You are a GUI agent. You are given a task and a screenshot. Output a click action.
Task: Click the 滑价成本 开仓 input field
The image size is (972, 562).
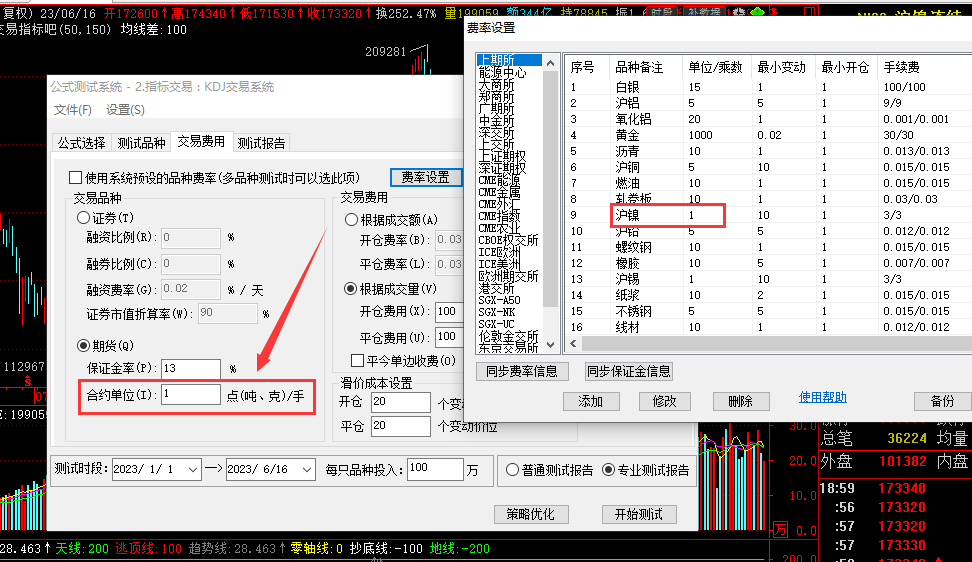point(400,402)
